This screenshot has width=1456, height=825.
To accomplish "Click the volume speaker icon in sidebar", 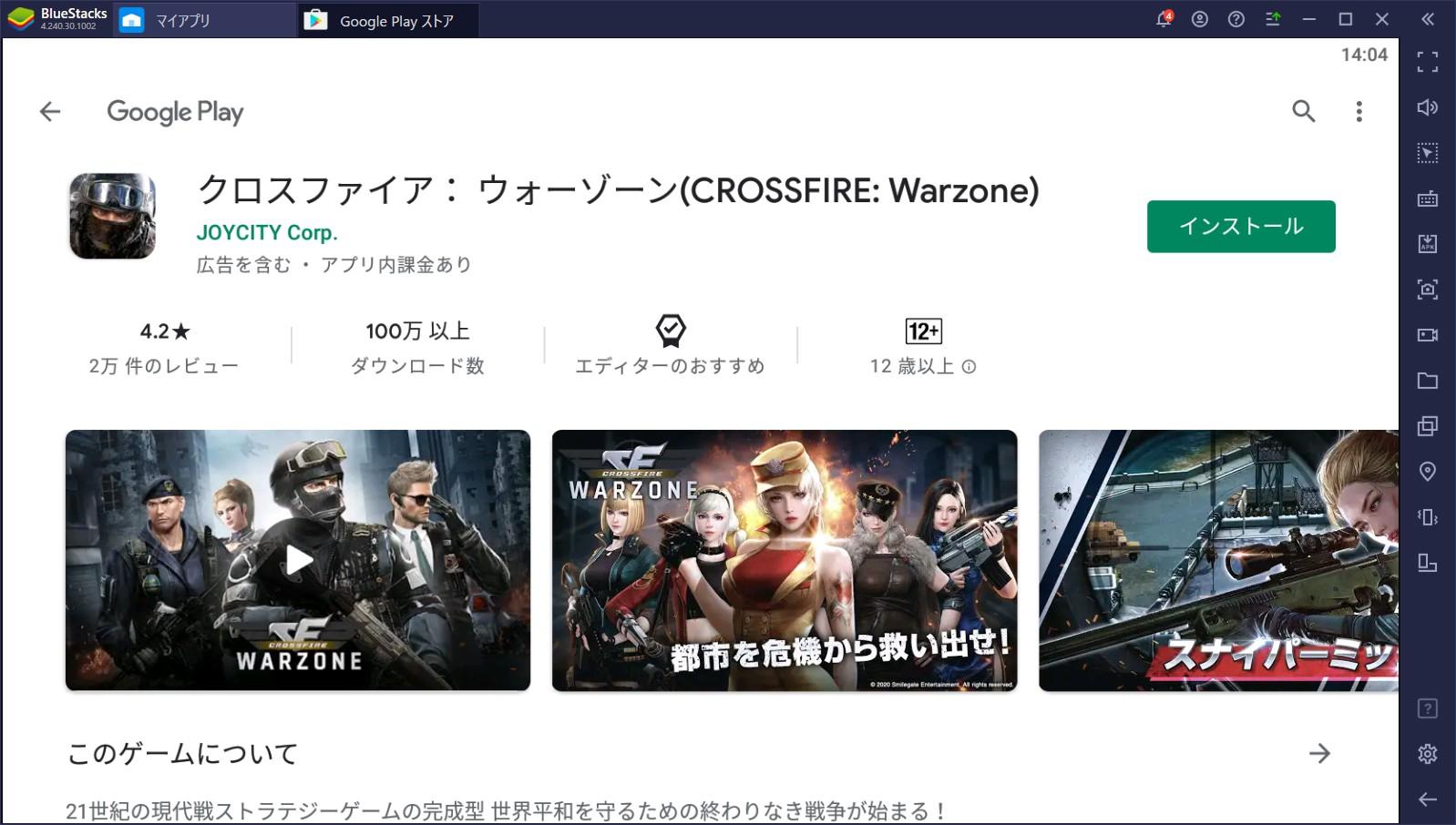I will (1428, 107).
